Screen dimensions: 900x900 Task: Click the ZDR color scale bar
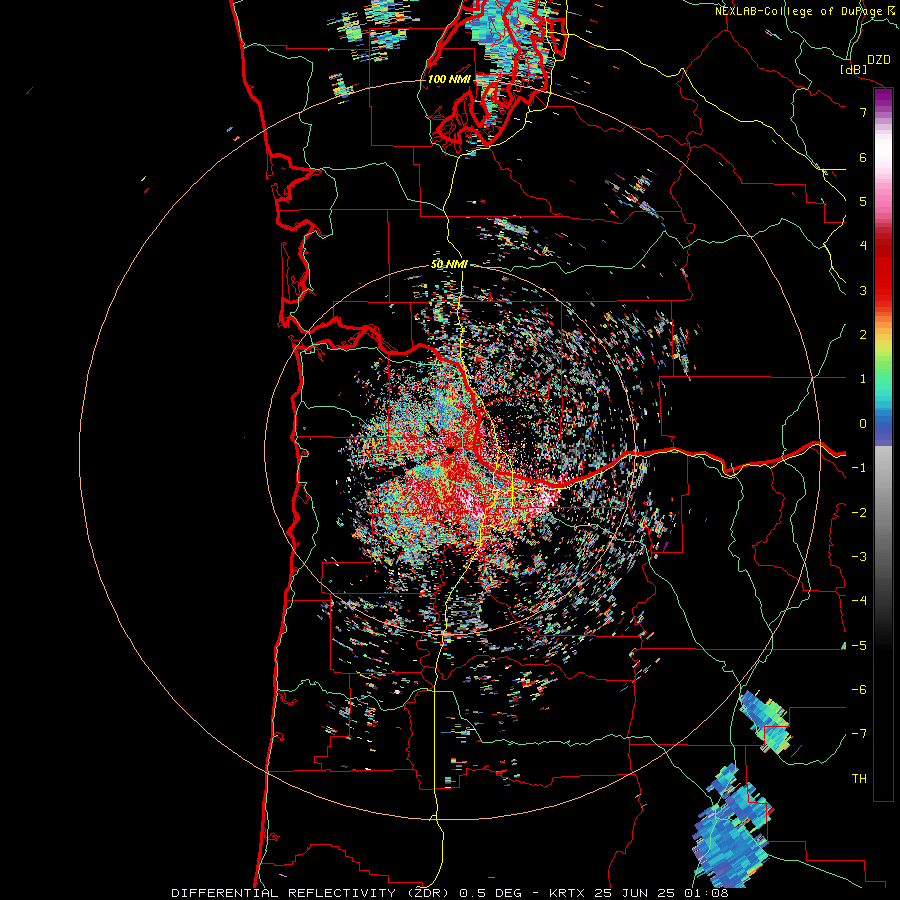883,444
